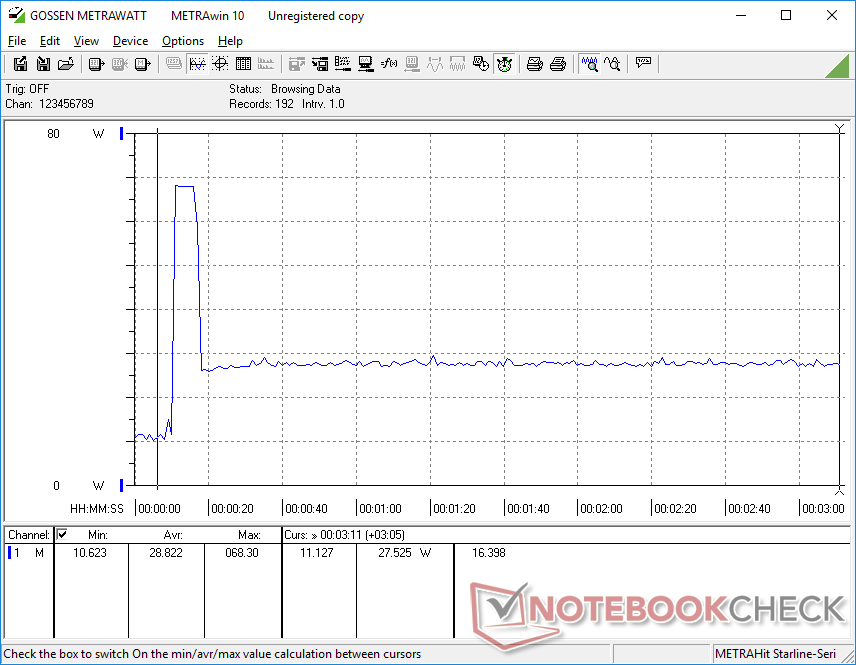Click the 'Records: 192' text
The image size is (856, 665).
click(x=261, y=104)
